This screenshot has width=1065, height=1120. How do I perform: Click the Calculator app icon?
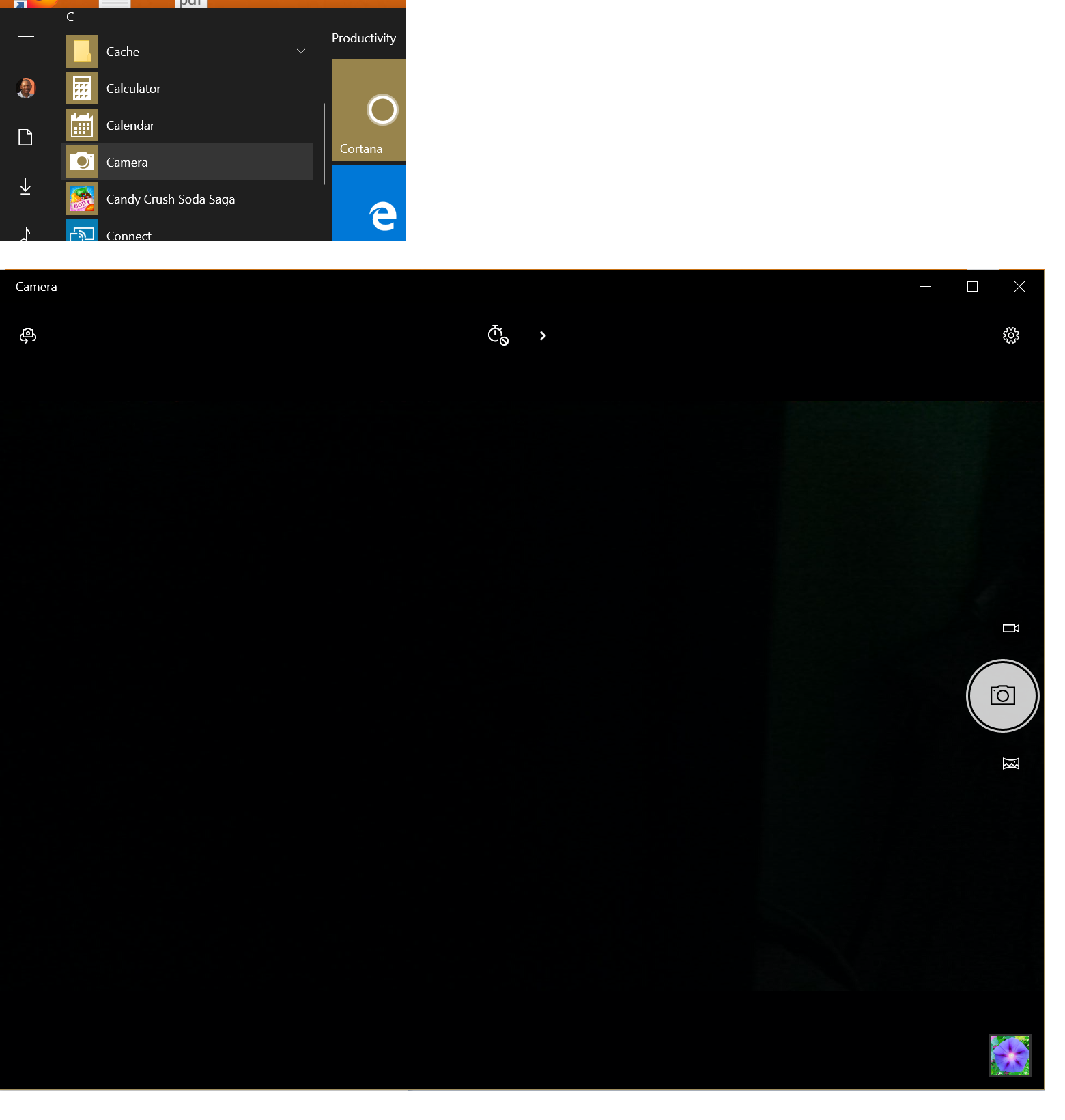(82, 89)
